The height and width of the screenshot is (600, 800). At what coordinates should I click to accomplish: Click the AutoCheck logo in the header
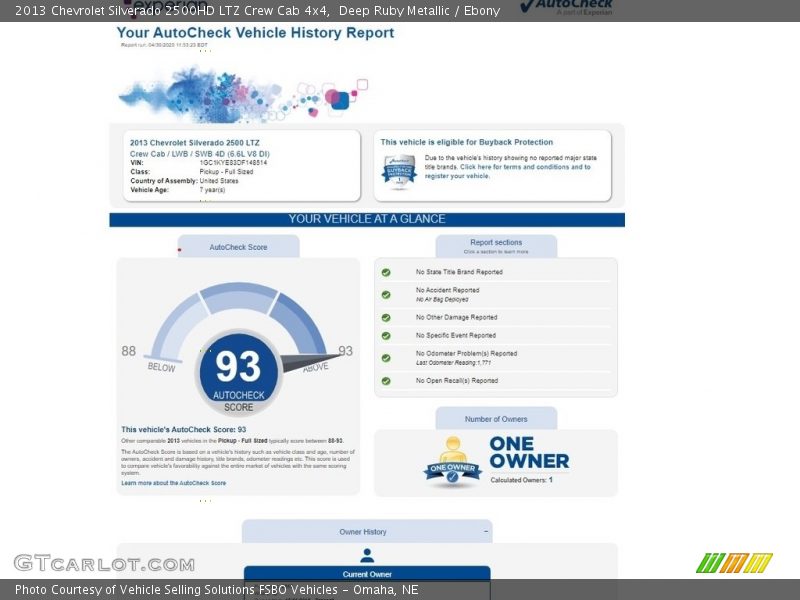click(566, 7)
